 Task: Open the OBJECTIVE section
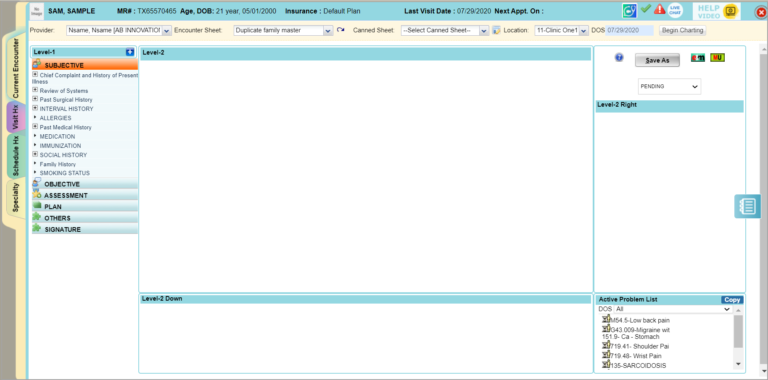point(85,184)
